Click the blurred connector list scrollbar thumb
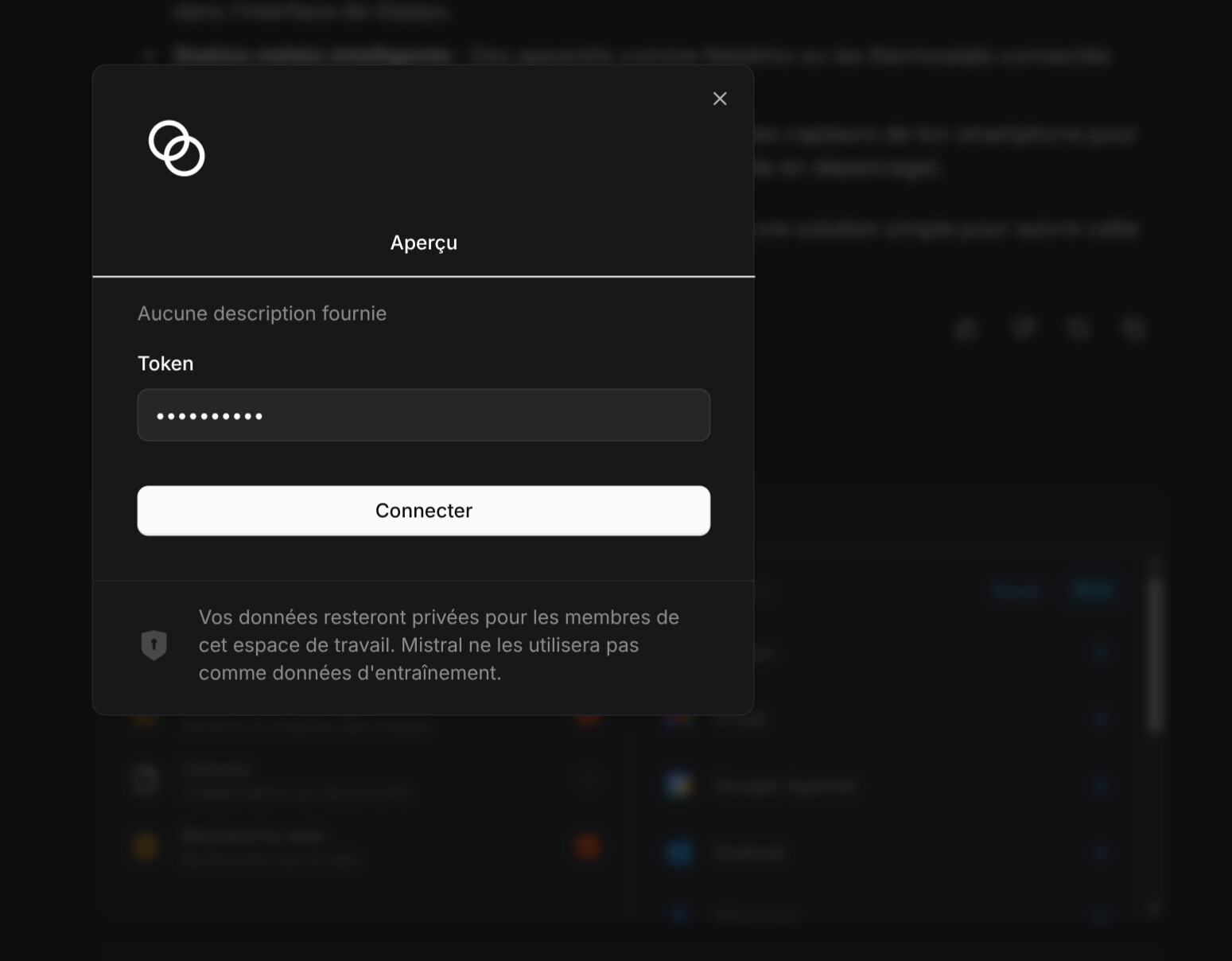This screenshot has width=1232, height=961. 1156,654
